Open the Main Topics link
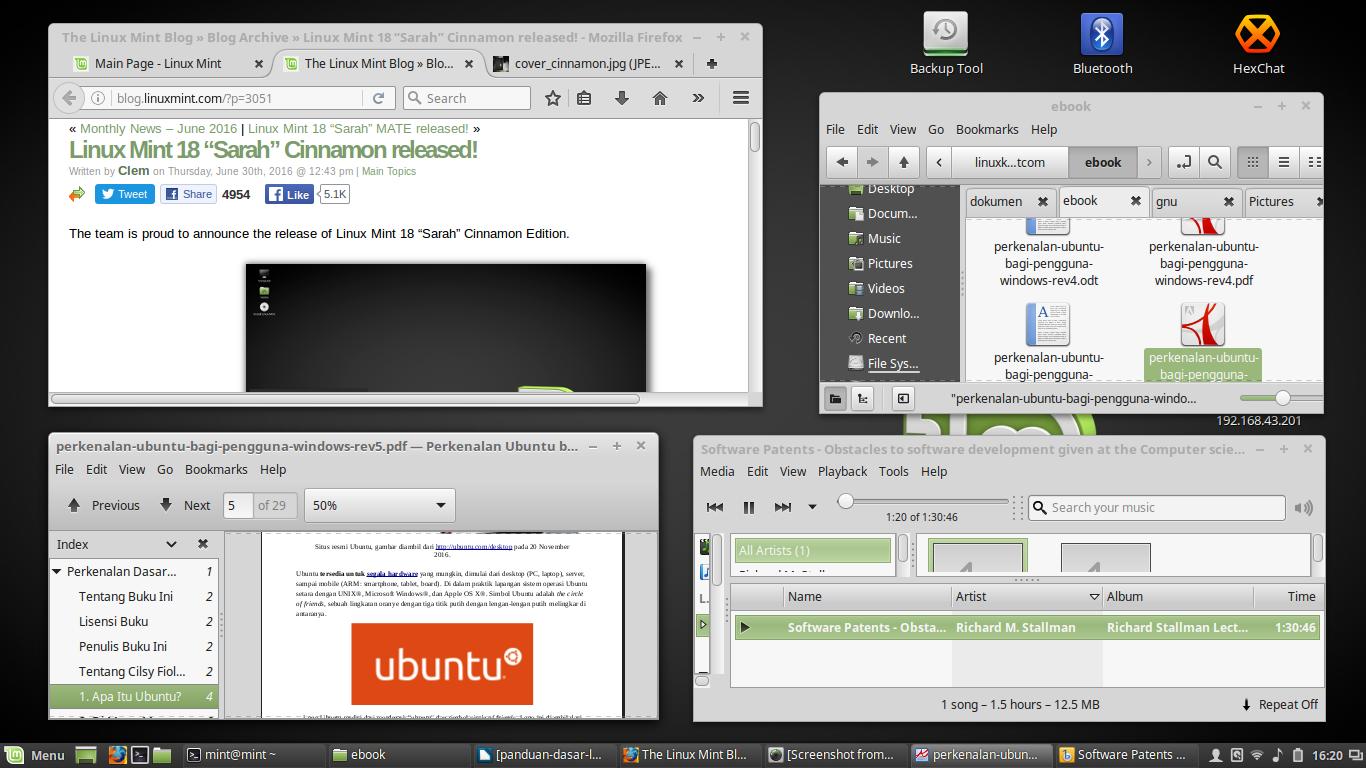This screenshot has width=1366, height=768. [389, 171]
